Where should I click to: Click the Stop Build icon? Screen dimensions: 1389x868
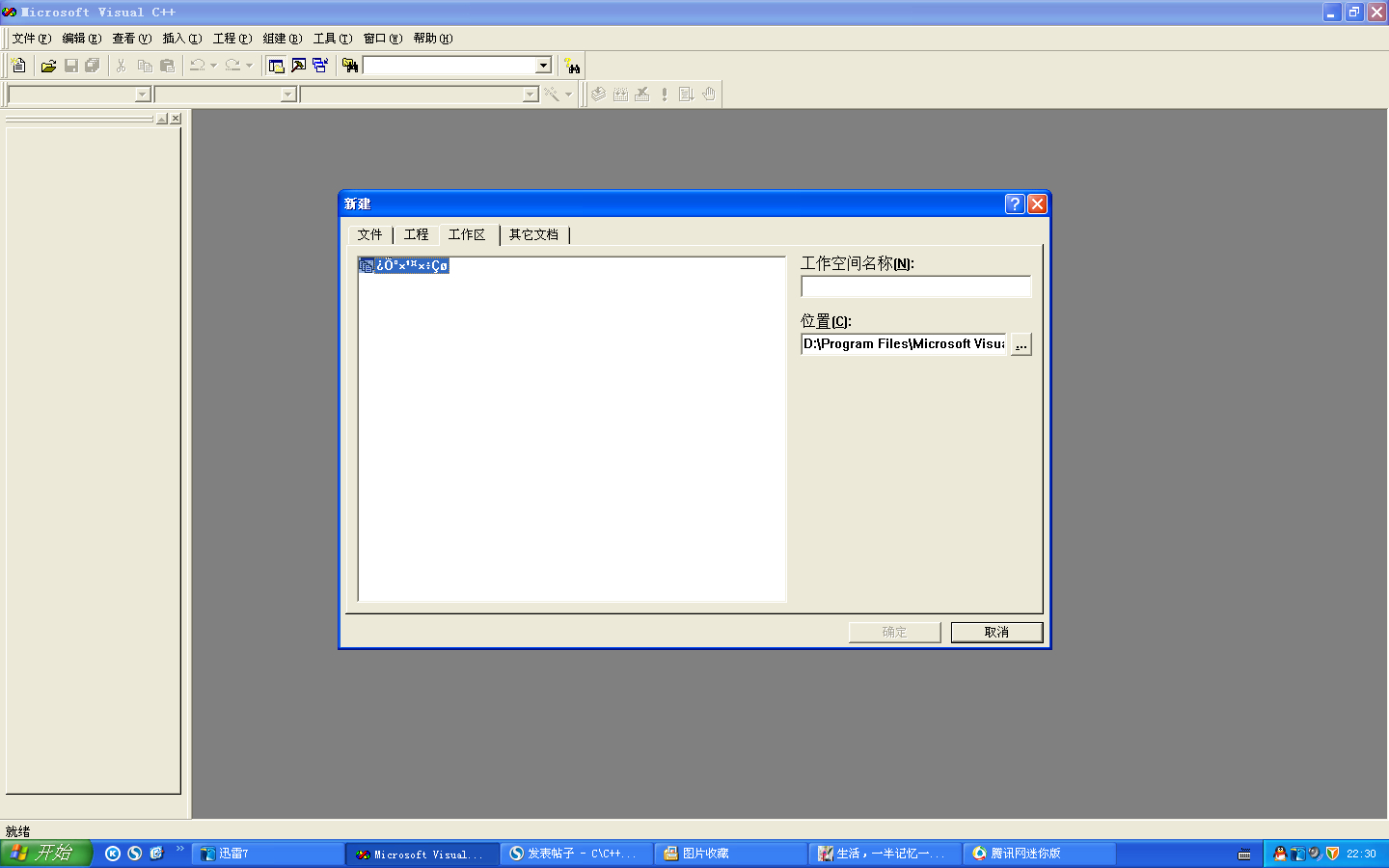(x=642, y=94)
